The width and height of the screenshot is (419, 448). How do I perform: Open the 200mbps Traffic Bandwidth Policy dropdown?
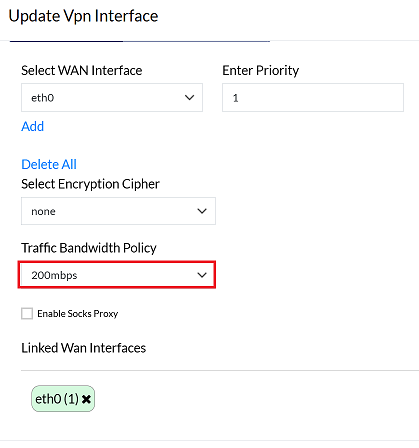(117, 275)
